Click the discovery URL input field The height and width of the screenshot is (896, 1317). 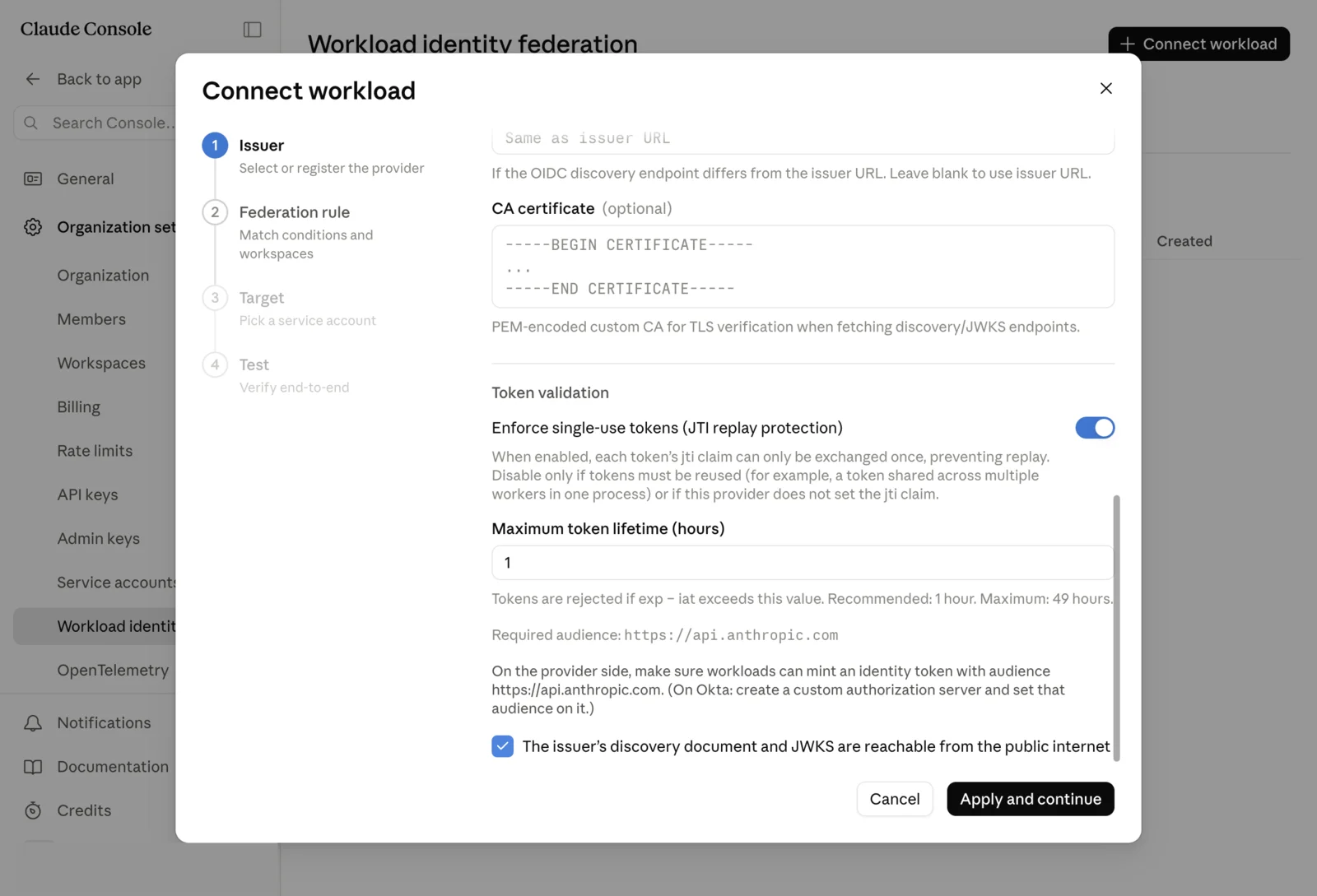[x=803, y=139]
